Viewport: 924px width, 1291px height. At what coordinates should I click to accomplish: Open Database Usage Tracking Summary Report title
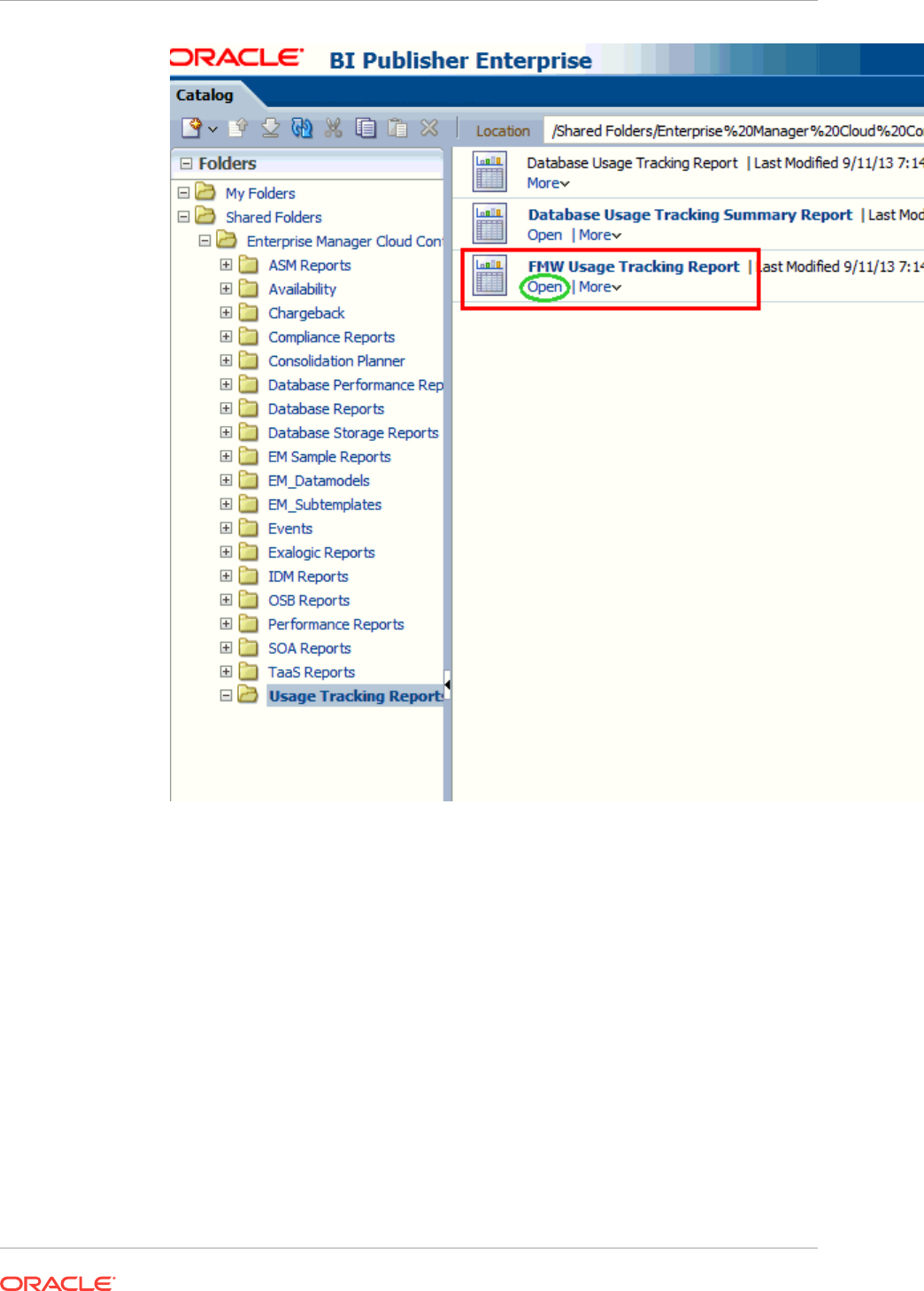(x=689, y=215)
